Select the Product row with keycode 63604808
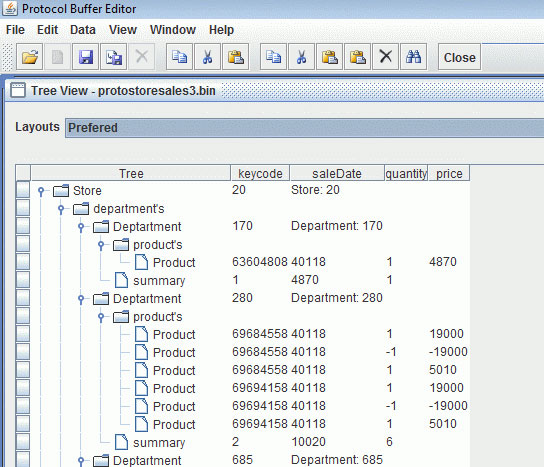 pos(243,262)
